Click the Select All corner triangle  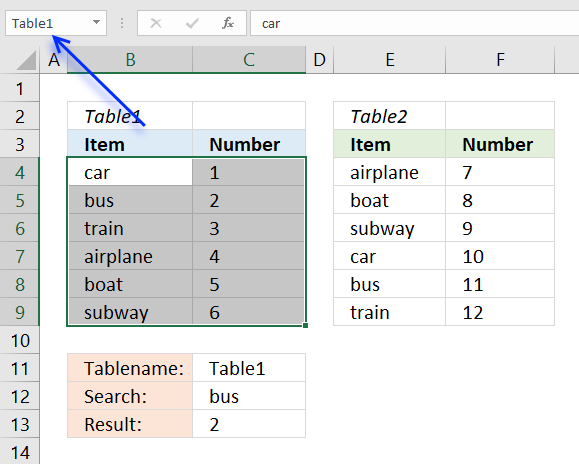[27, 61]
